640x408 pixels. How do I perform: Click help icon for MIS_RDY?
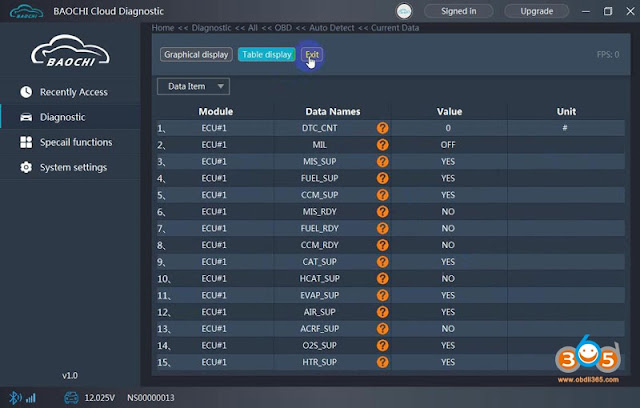[x=382, y=212]
